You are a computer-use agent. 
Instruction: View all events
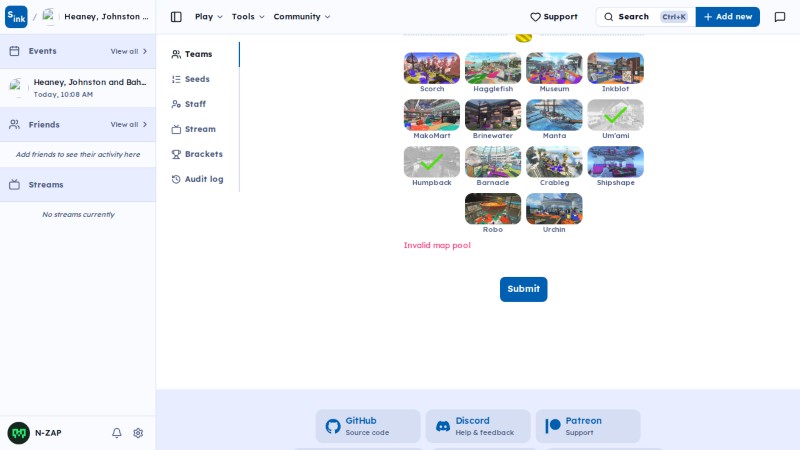pos(129,52)
